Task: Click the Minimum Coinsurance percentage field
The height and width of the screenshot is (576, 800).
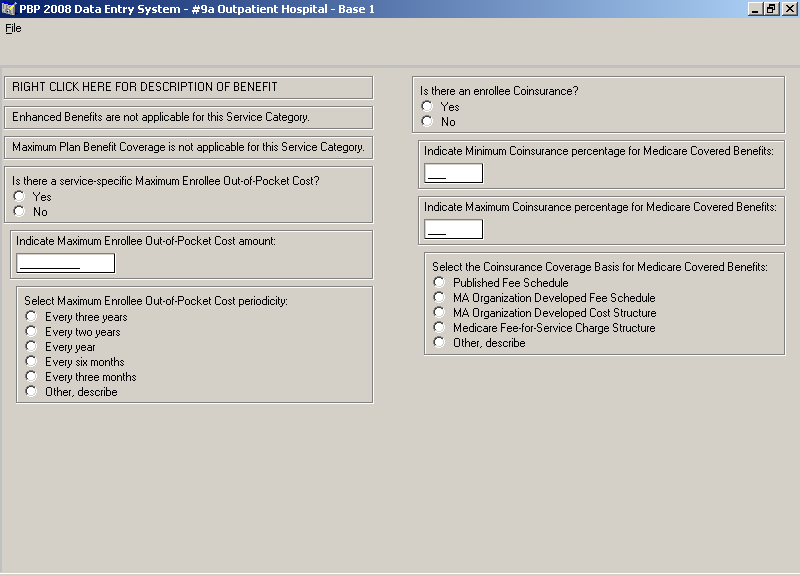Action: [x=454, y=173]
